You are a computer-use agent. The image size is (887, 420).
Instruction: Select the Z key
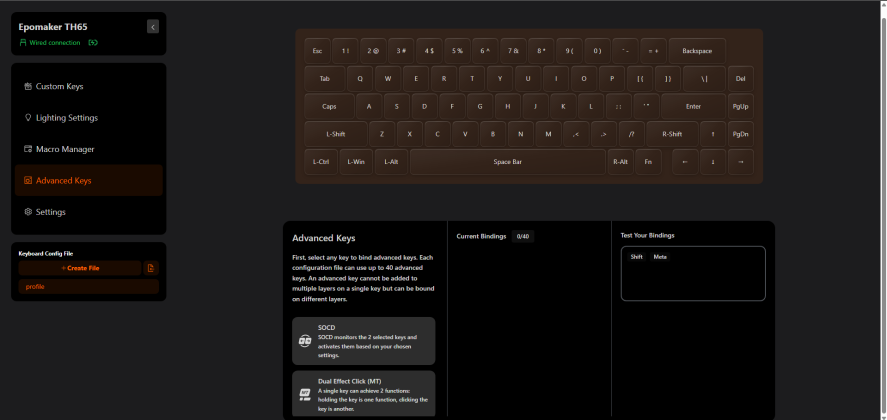tap(382, 134)
